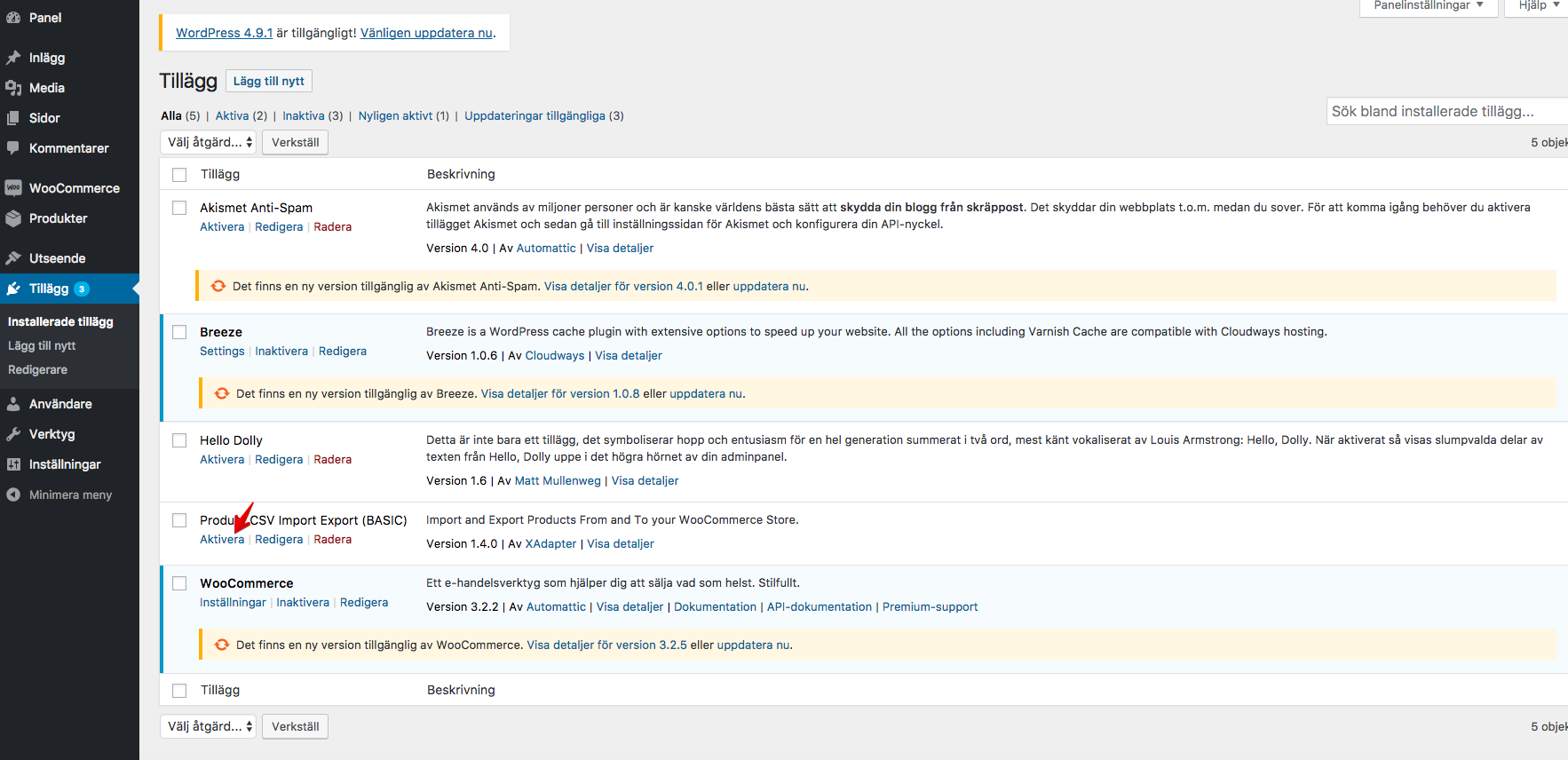This screenshot has height=760, width=1568.
Task: Activate the Product CSV Import Export plugin
Action: 222,540
